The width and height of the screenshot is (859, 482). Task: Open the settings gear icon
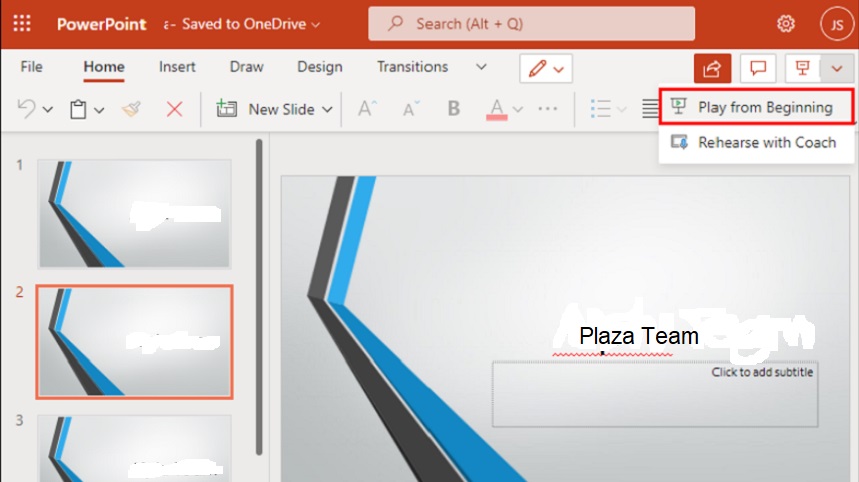[786, 24]
